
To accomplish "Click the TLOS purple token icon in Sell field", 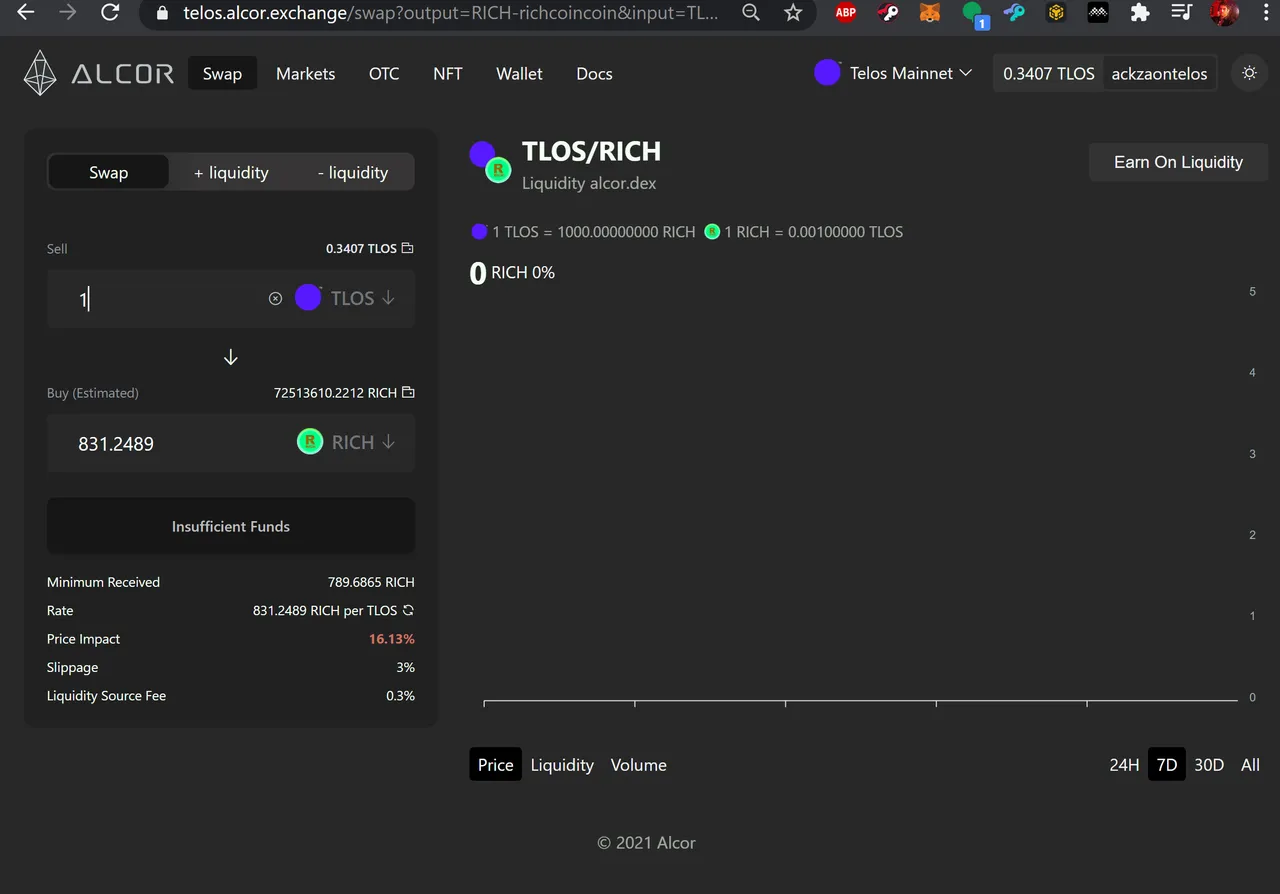I will point(308,298).
